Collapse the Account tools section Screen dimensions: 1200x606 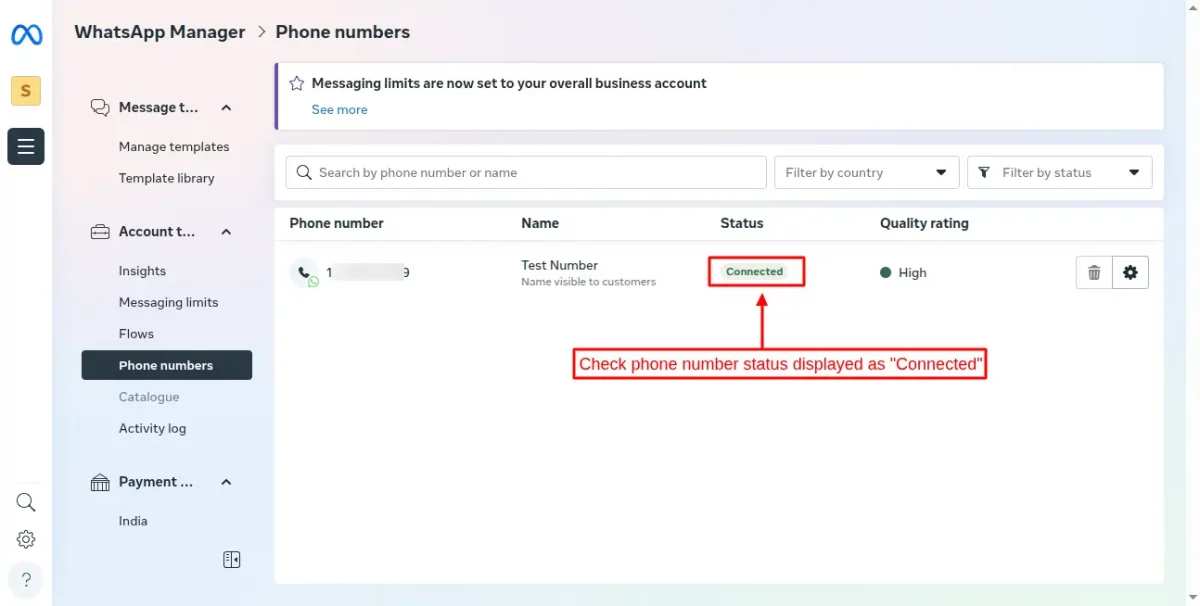(226, 232)
